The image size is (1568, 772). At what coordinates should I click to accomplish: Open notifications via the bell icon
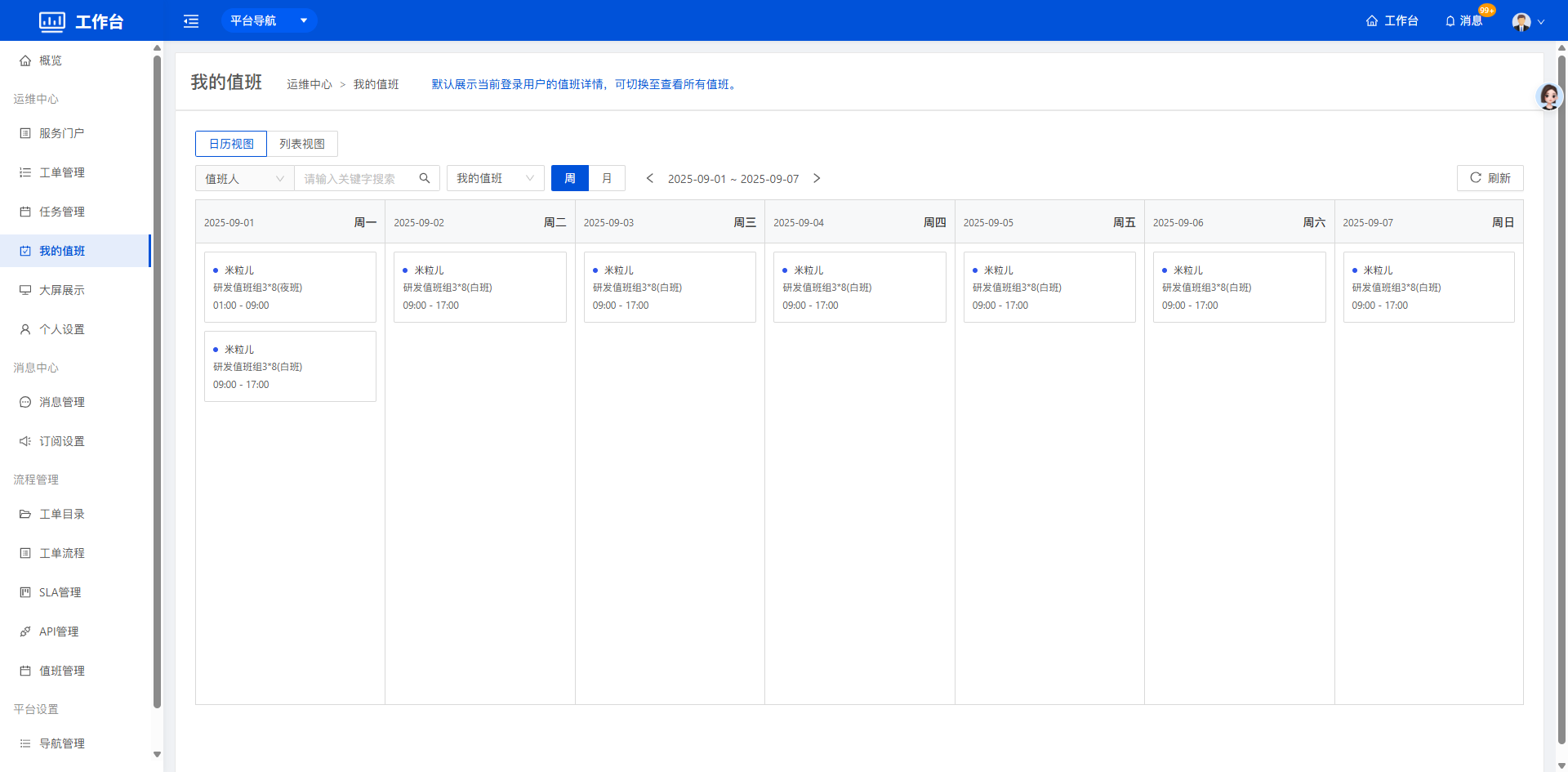click(1450, 21)
